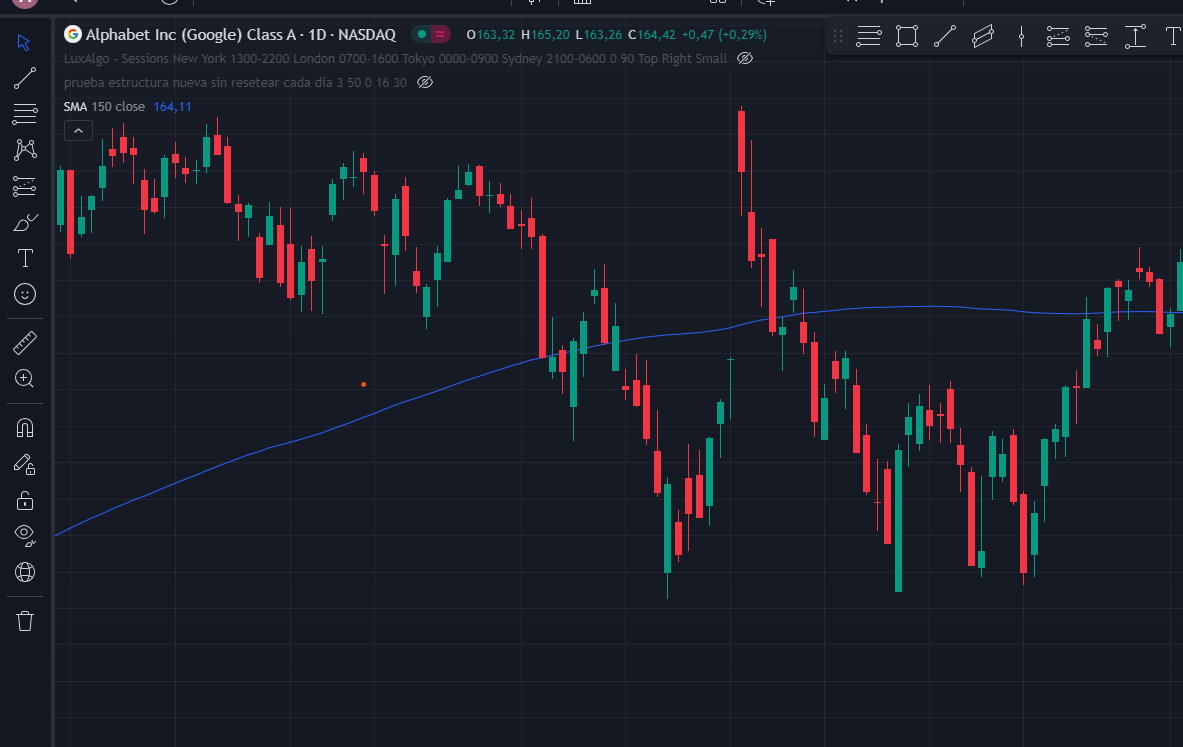This screenshot has width=1183, height=747.
Task: Pick short position tool from favorites toolbar
Action: coord(1096,36)
